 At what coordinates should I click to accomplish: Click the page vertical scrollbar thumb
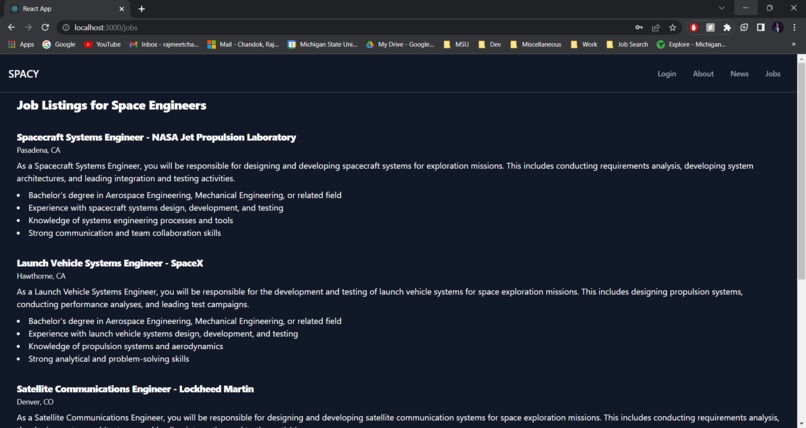pyautogui.click(x=801, y=172)
